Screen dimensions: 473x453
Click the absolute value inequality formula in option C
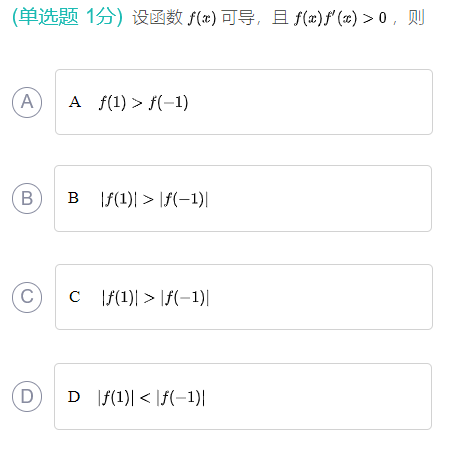pyautogui.click(x=155, y=298)
